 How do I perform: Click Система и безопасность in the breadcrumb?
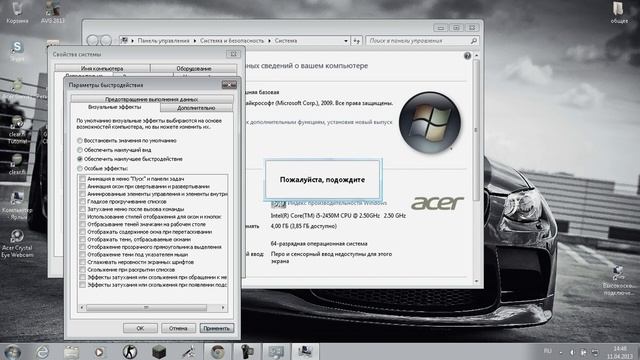(232, 41)
